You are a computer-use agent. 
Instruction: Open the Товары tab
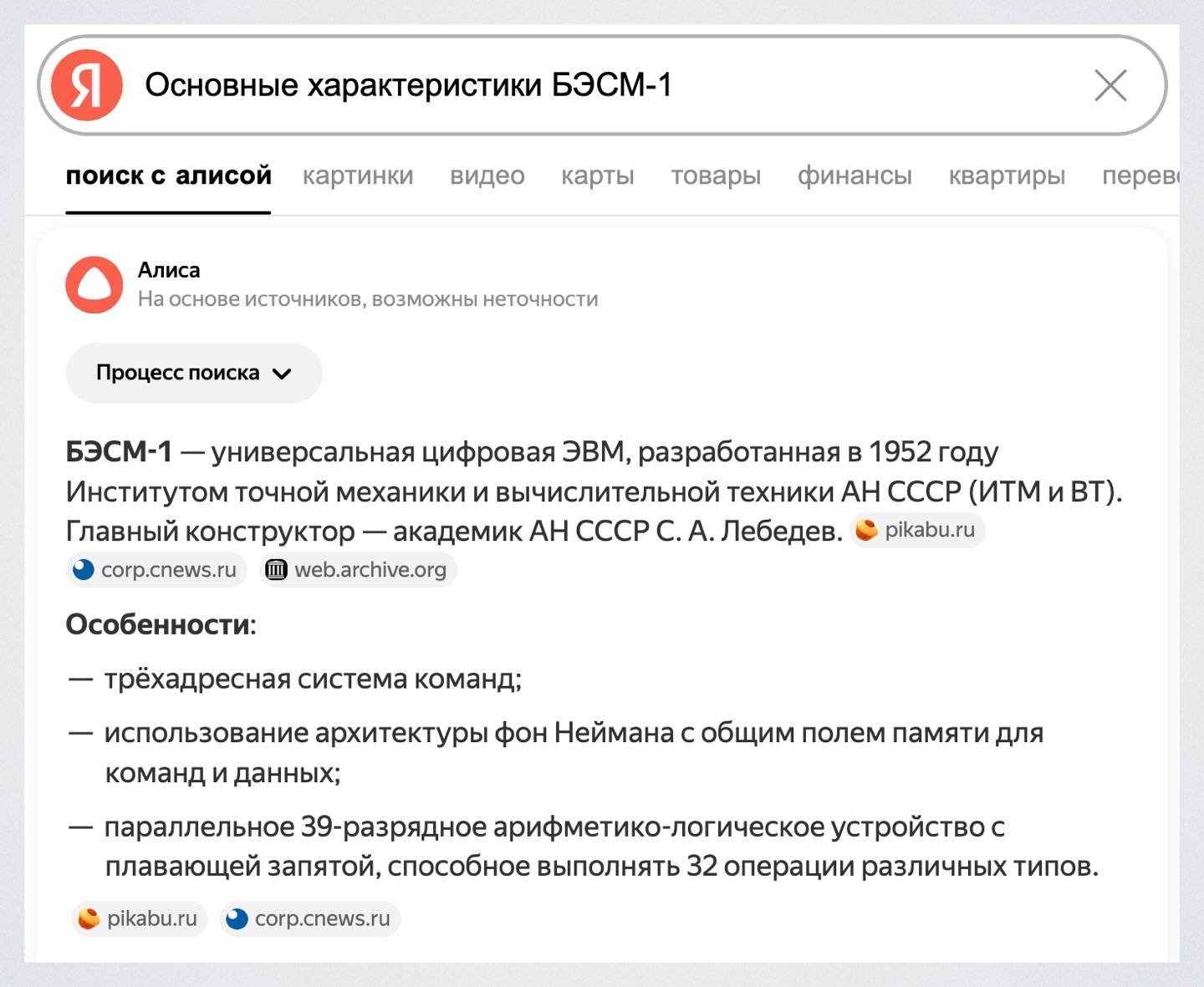716,176
